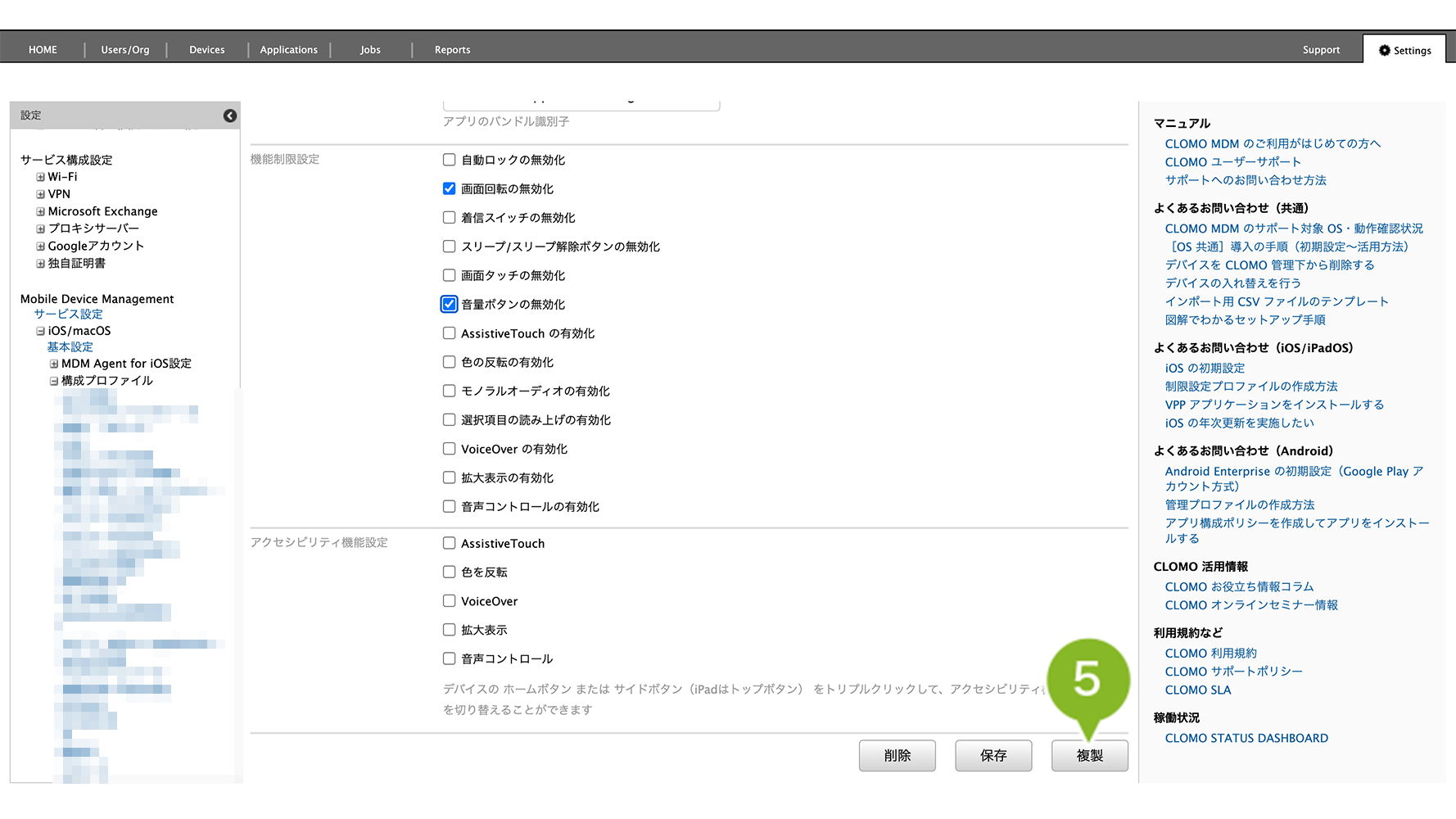Click the 保存 button
1456x819 pixels.
pyautogui.click(x=993, y=755)
